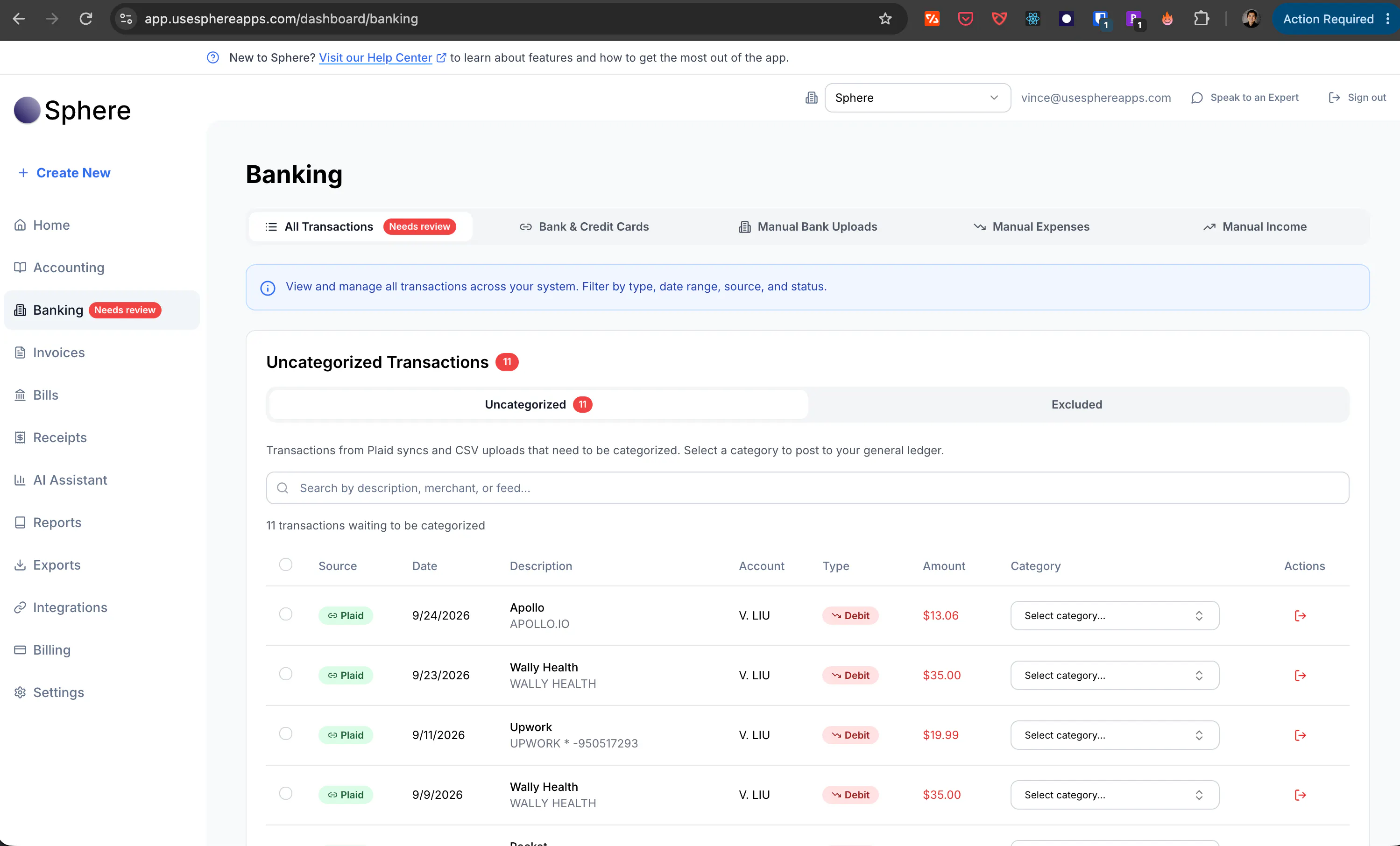
Task: Open the React DevTools extension icon
Action: pos(1032,19)
